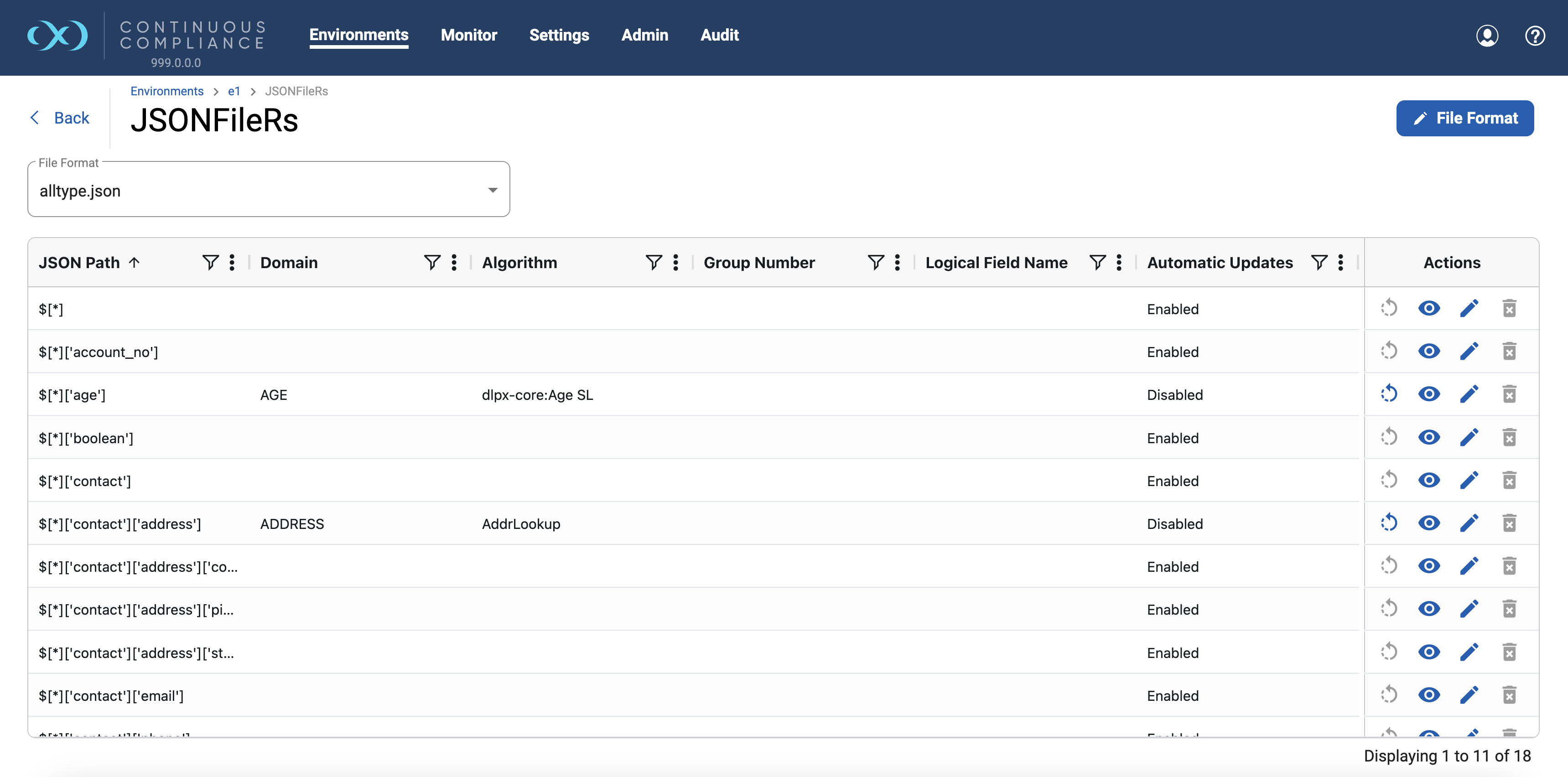Open the filter on the Domain column
The height and width of the screenshot is (777, 1568).
[x=431, y=262]
